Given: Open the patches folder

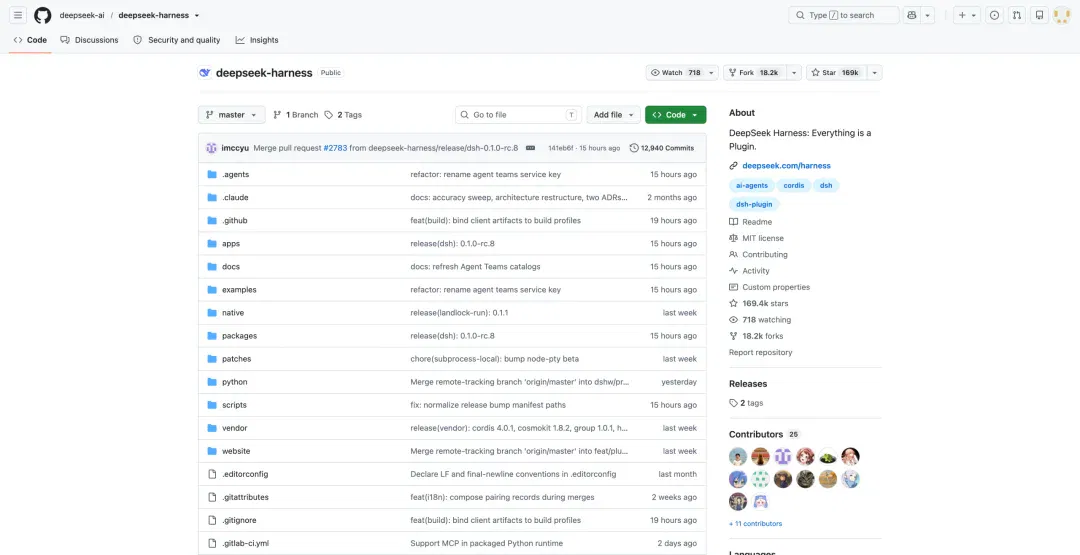Looking at the screenshot, I should (236, 359).
